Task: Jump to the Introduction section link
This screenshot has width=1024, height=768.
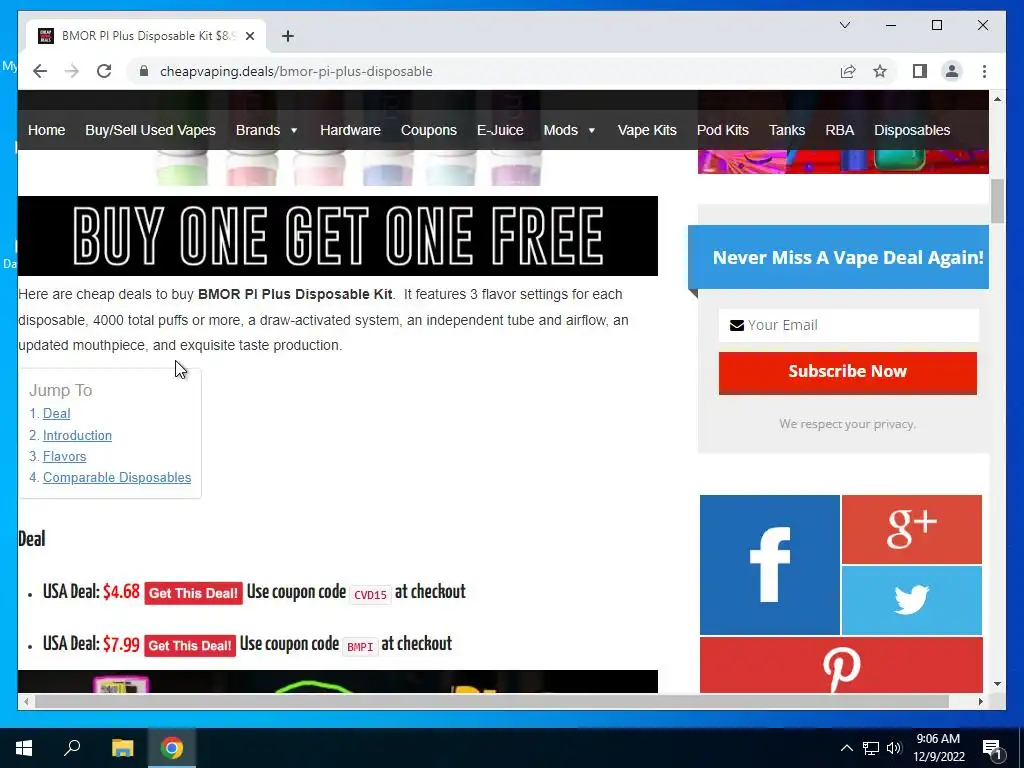Action: pyautogui.click(x=77, y=435)
